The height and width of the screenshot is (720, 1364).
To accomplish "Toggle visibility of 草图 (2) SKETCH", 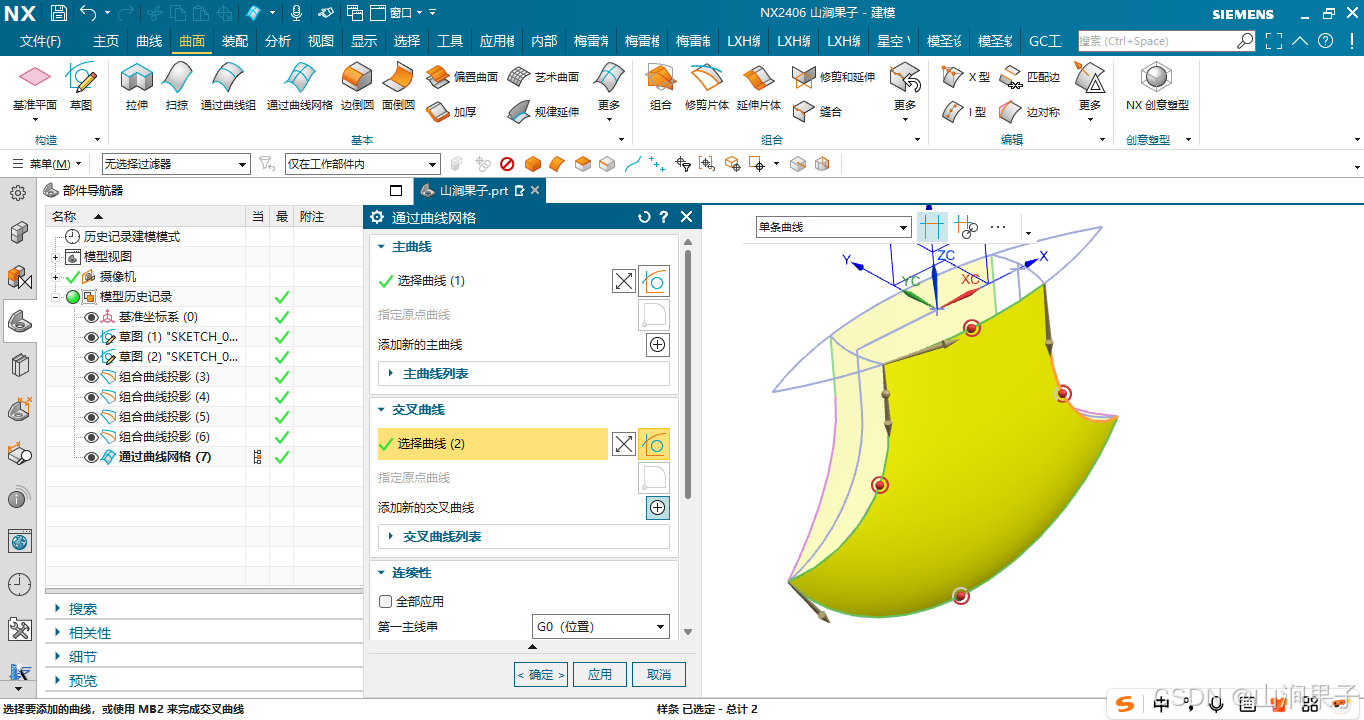I will click(x=91, y=357).
